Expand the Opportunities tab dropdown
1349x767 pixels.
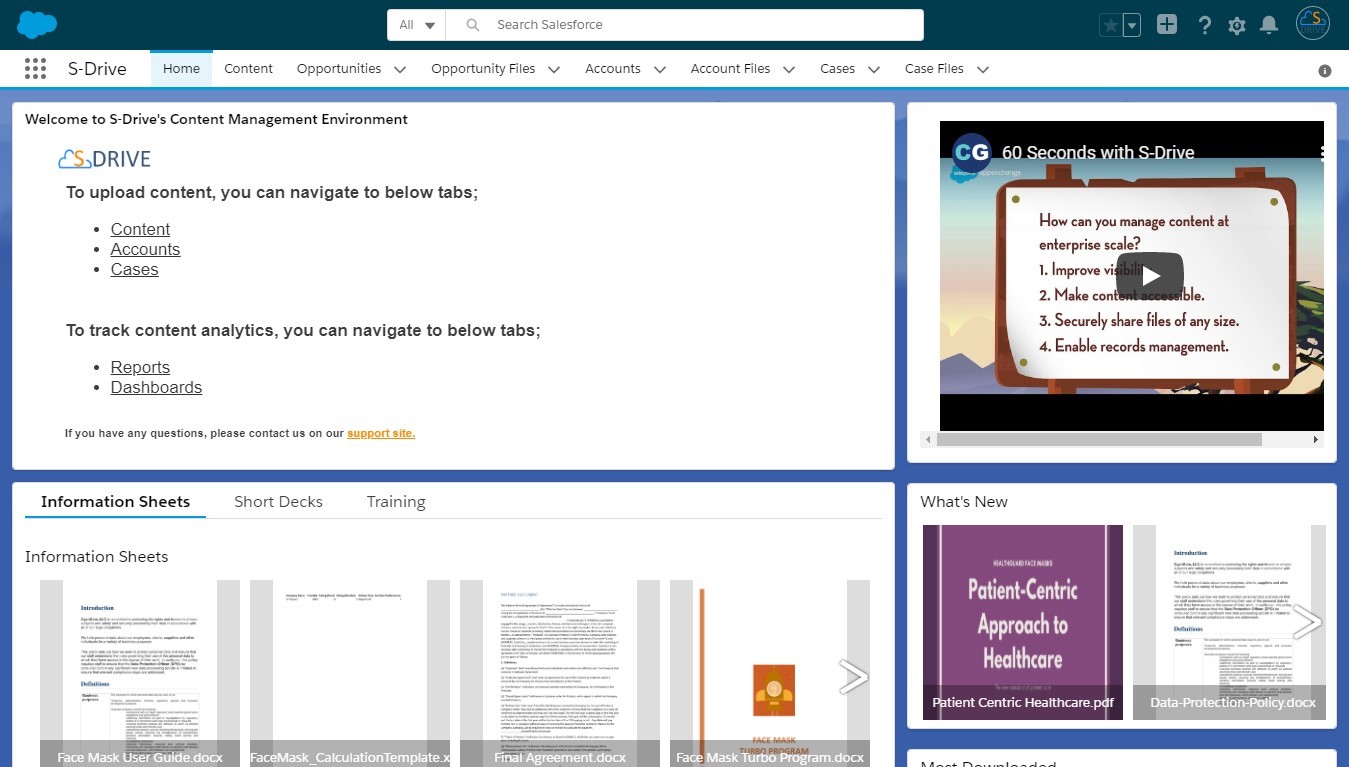click(x=399, y=69)
